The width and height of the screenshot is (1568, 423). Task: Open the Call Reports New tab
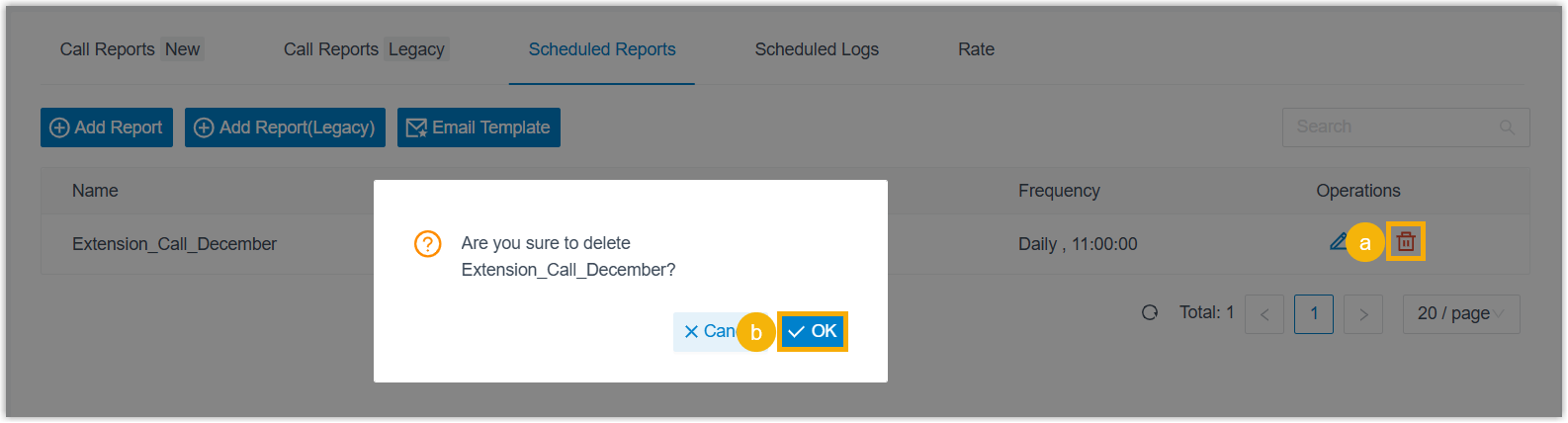point(131,49)
